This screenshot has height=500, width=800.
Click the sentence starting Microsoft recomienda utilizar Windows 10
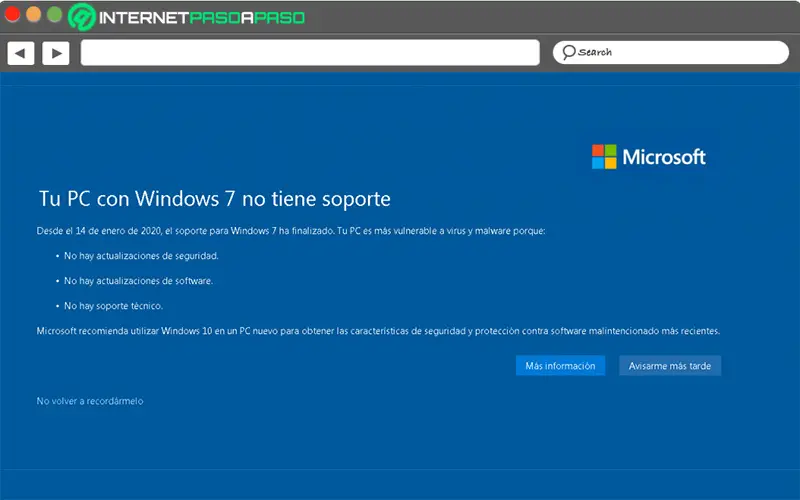(x=378, y=331)
